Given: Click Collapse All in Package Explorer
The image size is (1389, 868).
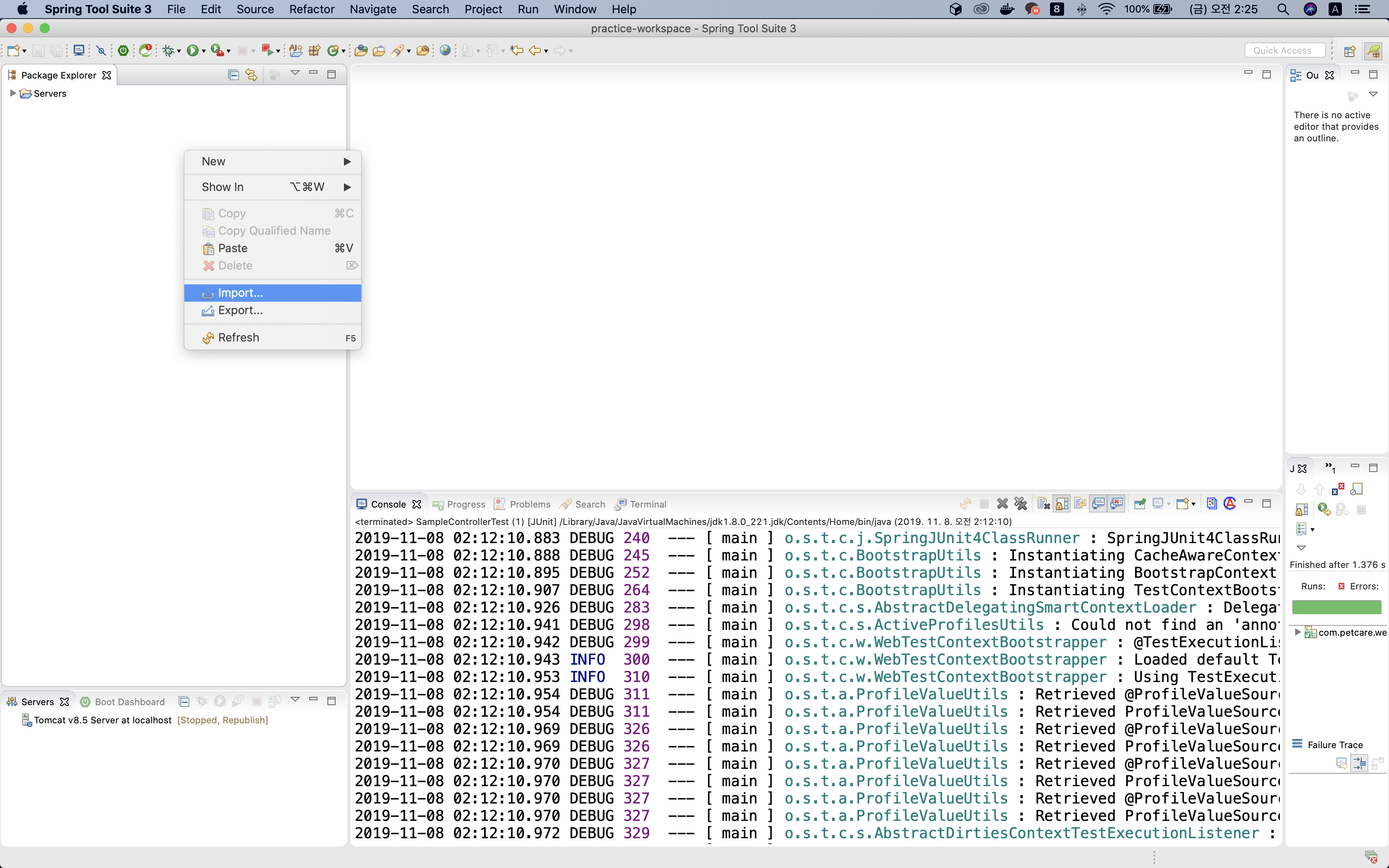Looking at the screenshot, I should pyautogui.click(x=233, y=75).
